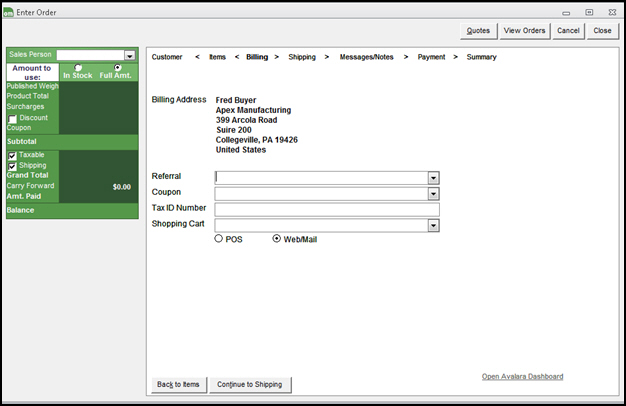Image resolution: width=626 pixels, height=406 pixels.
Task: Expand the Referral dropdown
Action: coord(433,178)
